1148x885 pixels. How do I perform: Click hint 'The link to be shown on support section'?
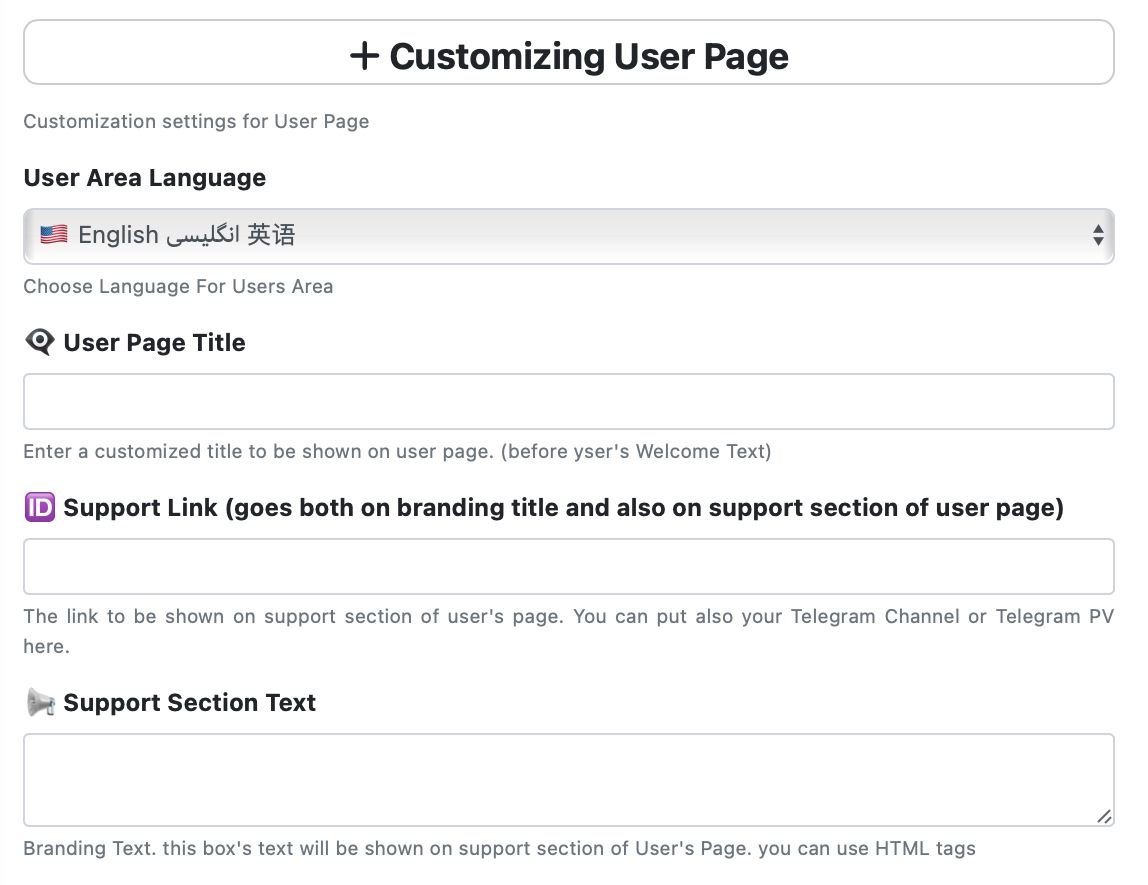pos(569,631)
